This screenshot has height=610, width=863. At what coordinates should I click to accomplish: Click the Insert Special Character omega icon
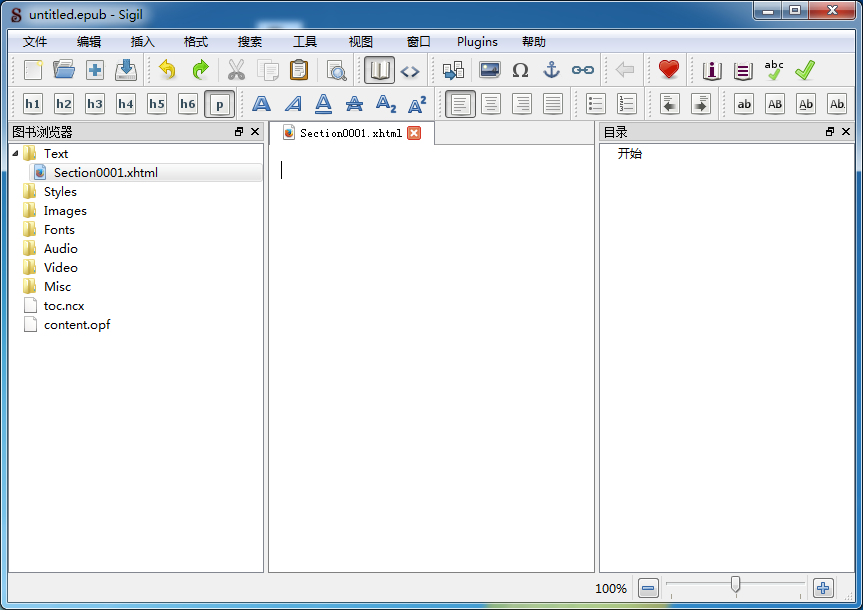tap(520, 70)
